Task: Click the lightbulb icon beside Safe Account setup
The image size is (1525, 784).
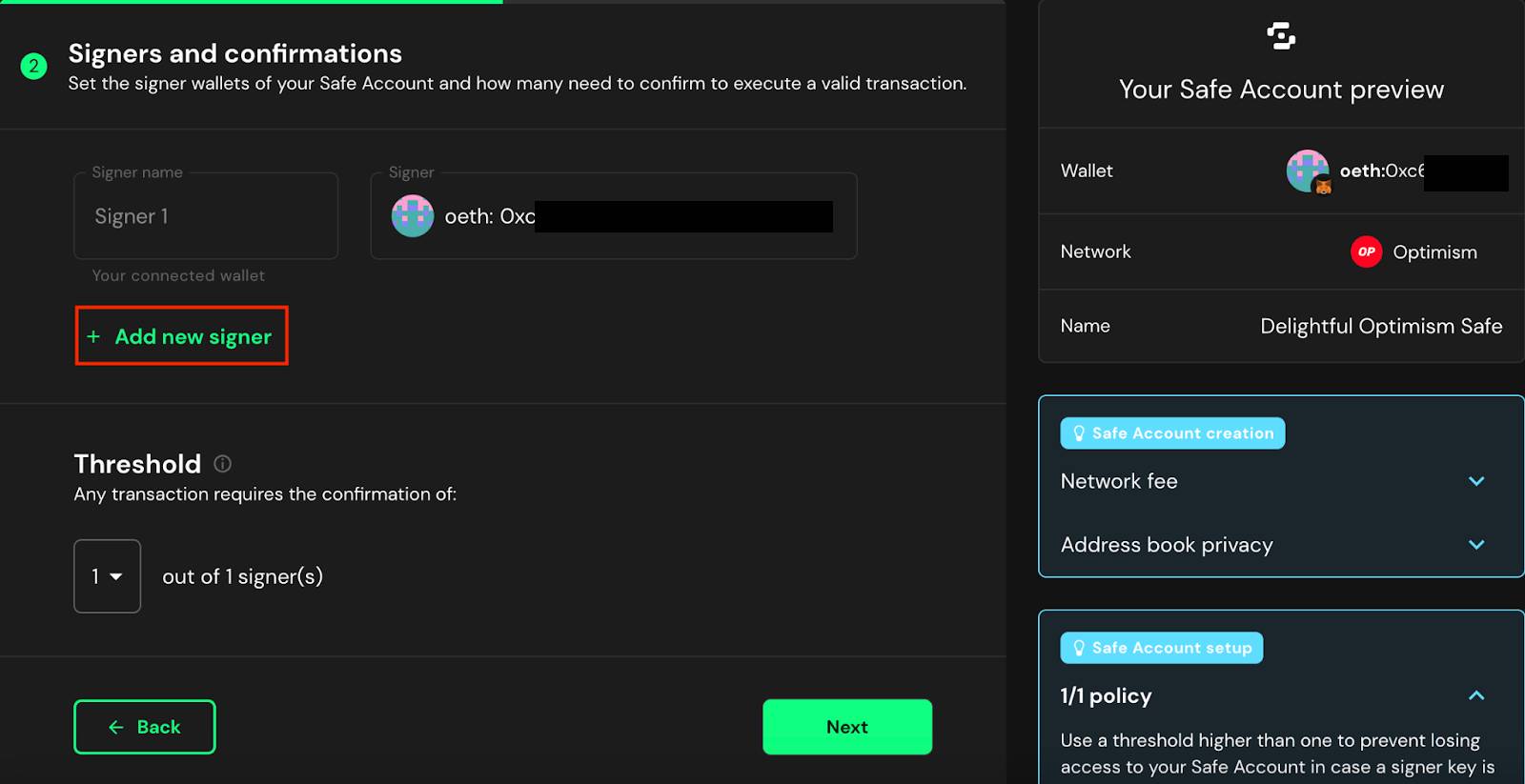Action: click(x=1078, y=648)
